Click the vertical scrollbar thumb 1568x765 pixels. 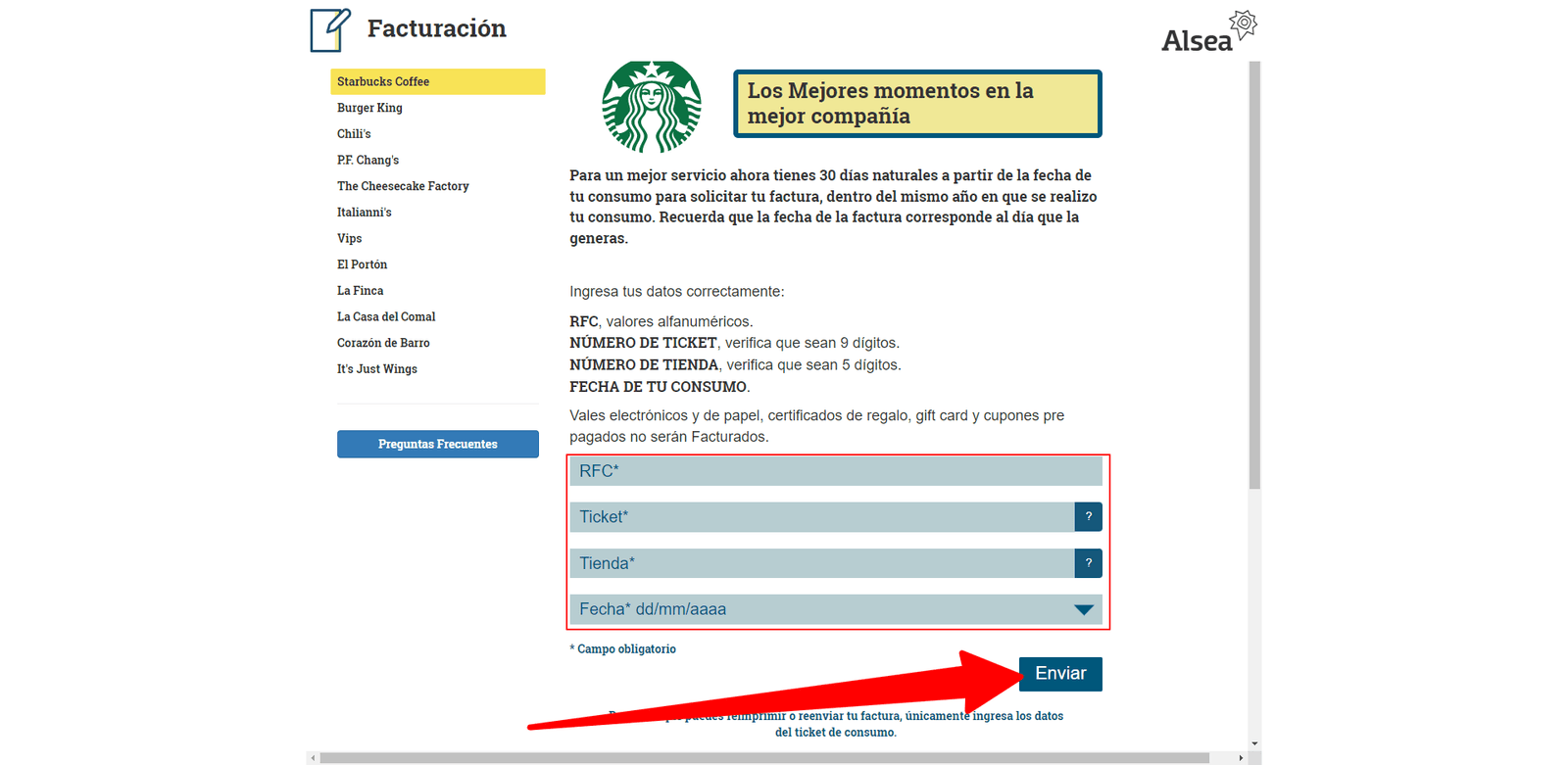click(1255, 275)
